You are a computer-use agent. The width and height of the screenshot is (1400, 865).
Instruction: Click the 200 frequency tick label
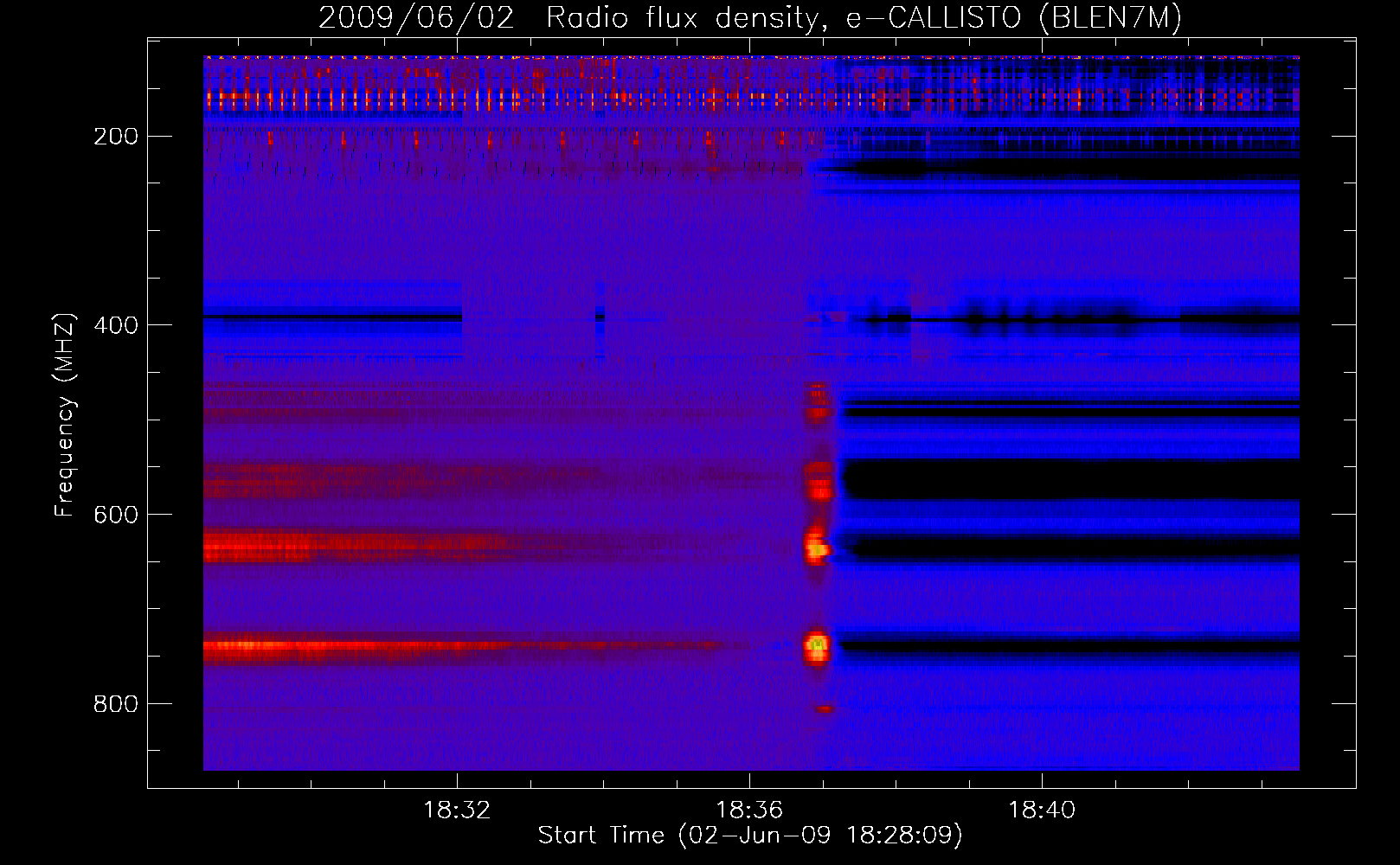click(116, 137)
